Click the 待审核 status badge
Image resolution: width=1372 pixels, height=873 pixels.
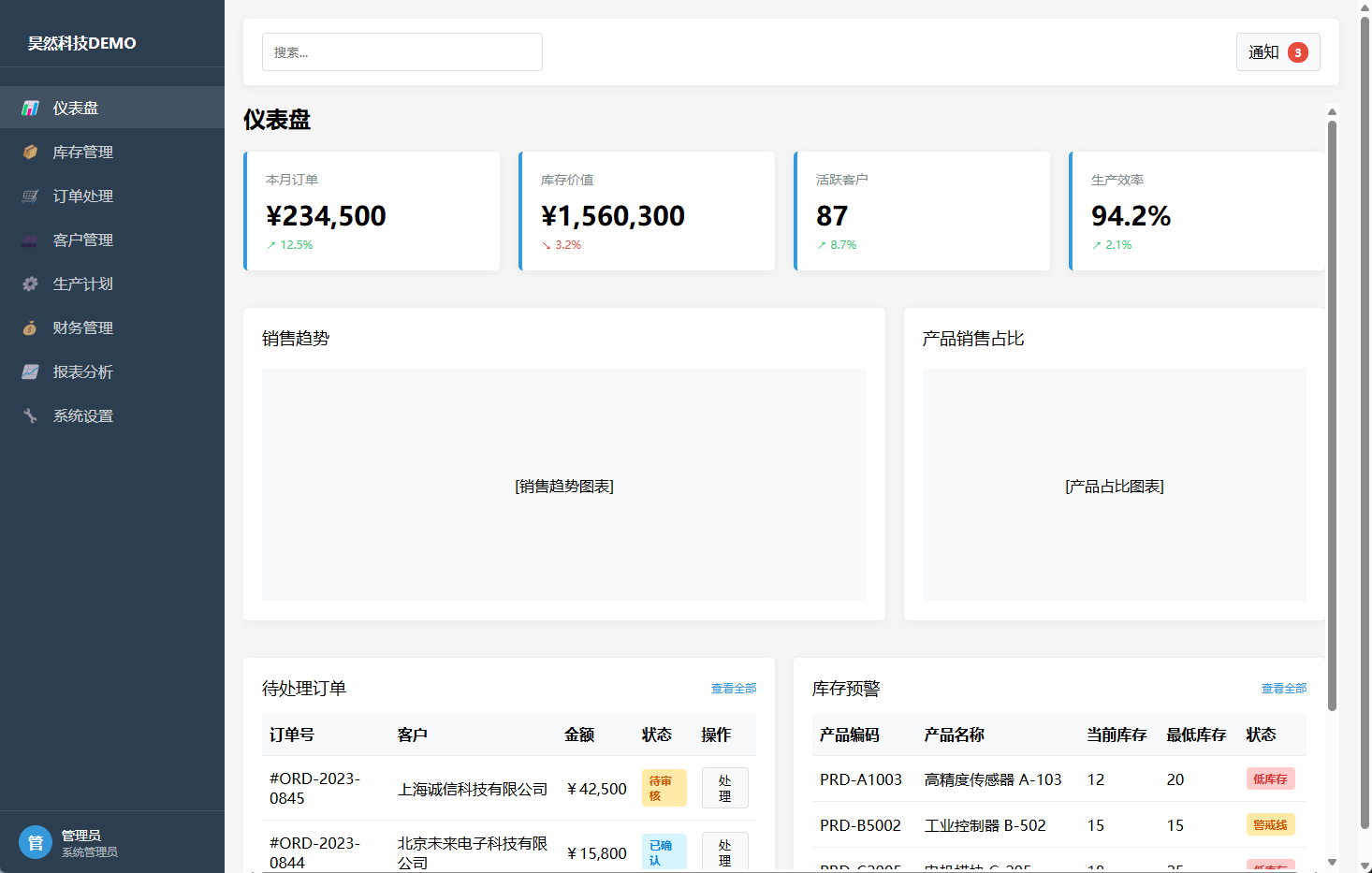[664, 787]
